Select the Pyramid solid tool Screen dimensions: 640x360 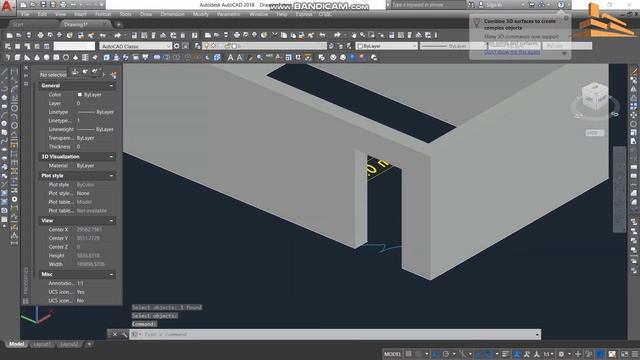click(76, 58)
